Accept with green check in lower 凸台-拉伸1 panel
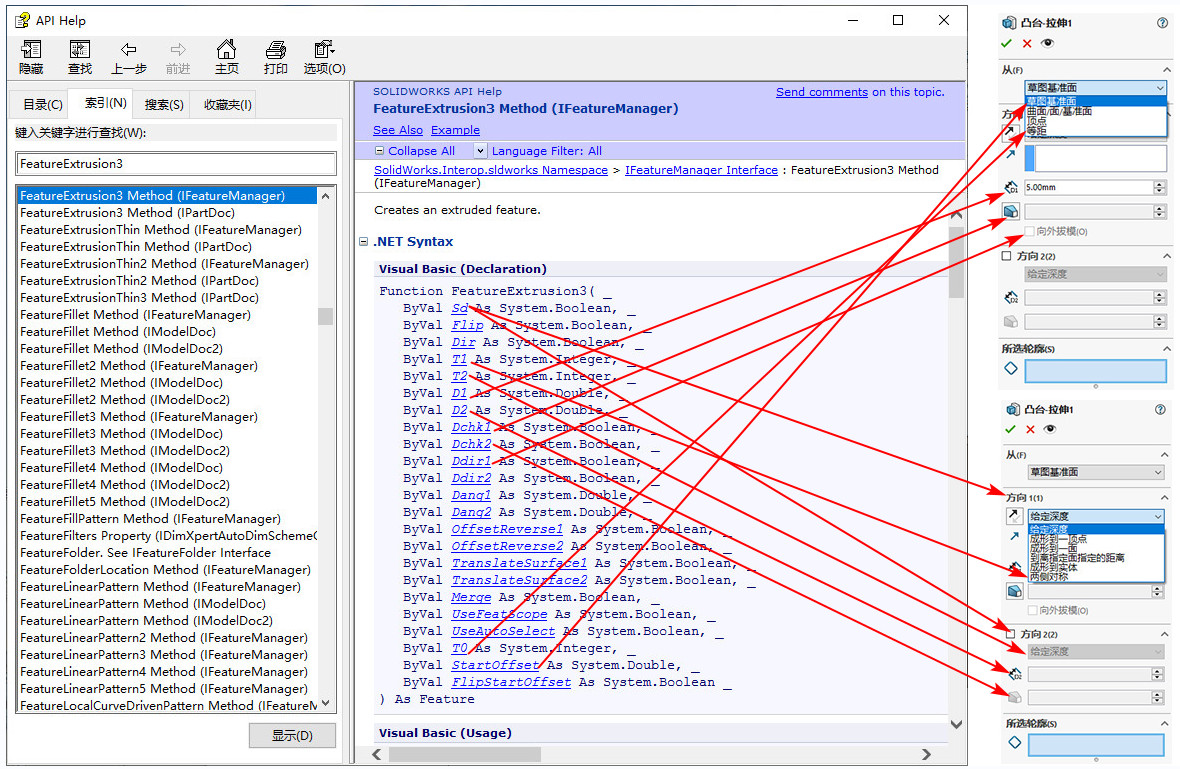This screenshot has height=769, width=1180. [x=1010, y=430]
